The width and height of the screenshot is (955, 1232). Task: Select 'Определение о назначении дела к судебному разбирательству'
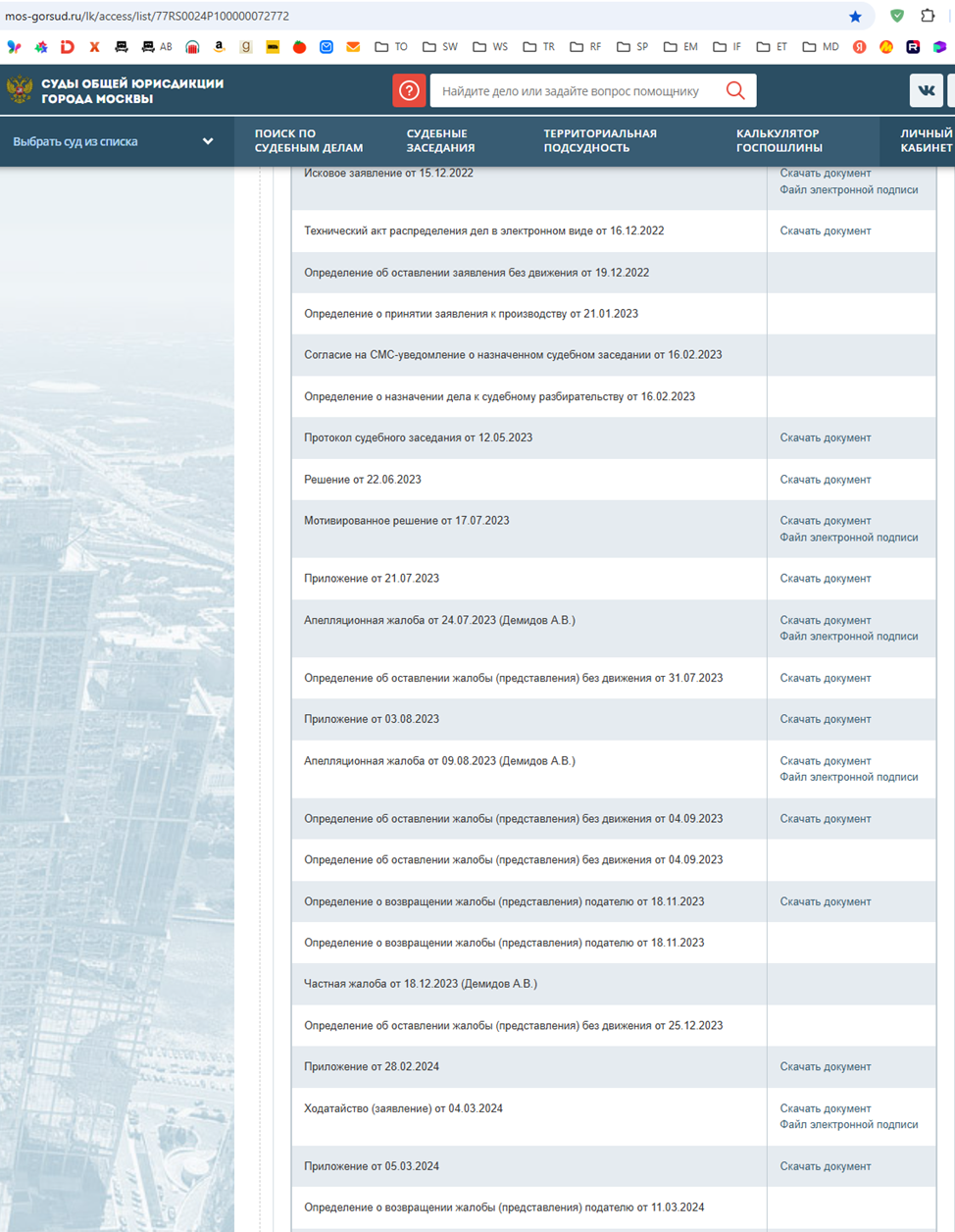[x=614, y=396]
